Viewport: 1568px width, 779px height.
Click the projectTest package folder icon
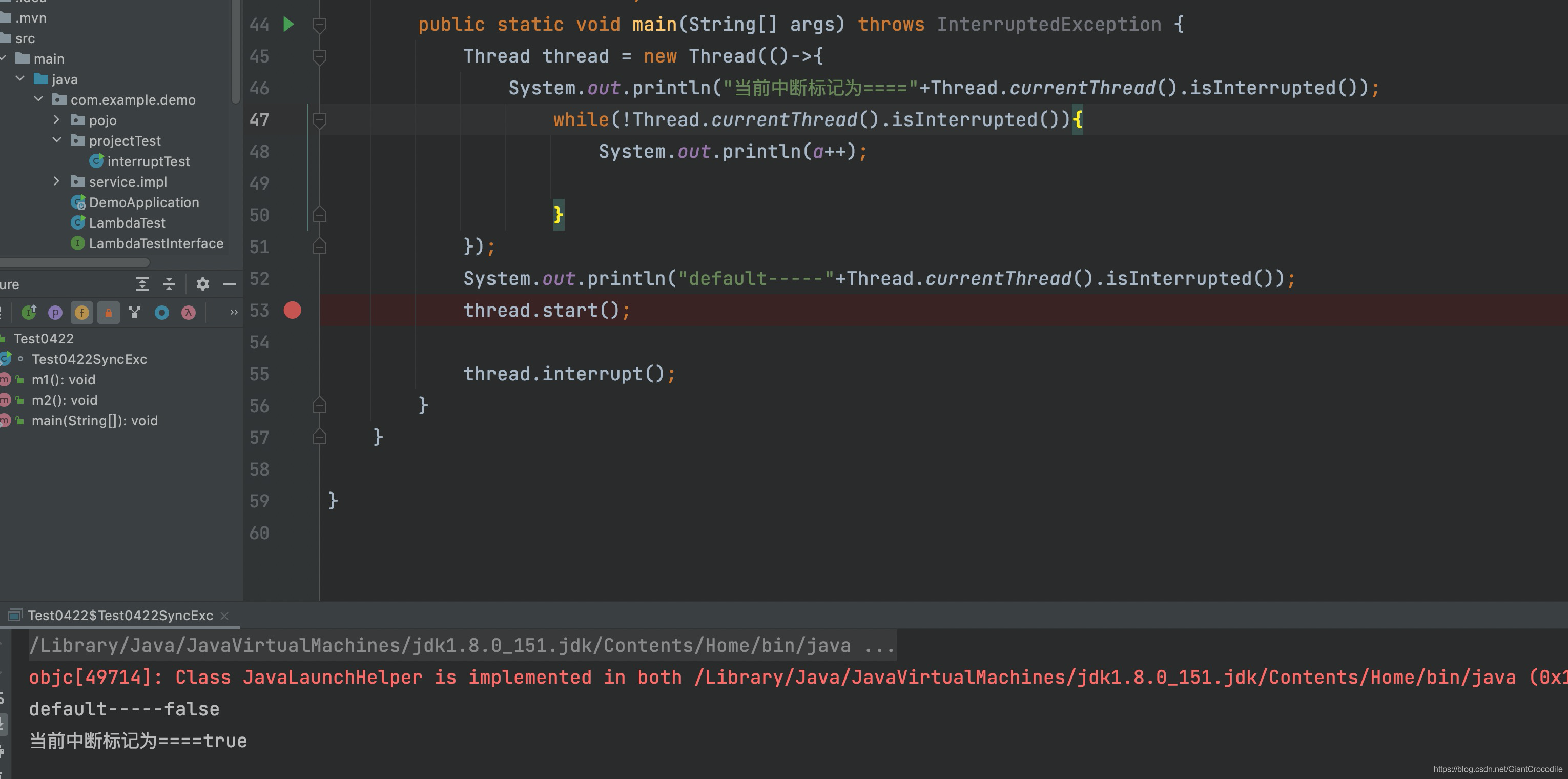(78, 140)
